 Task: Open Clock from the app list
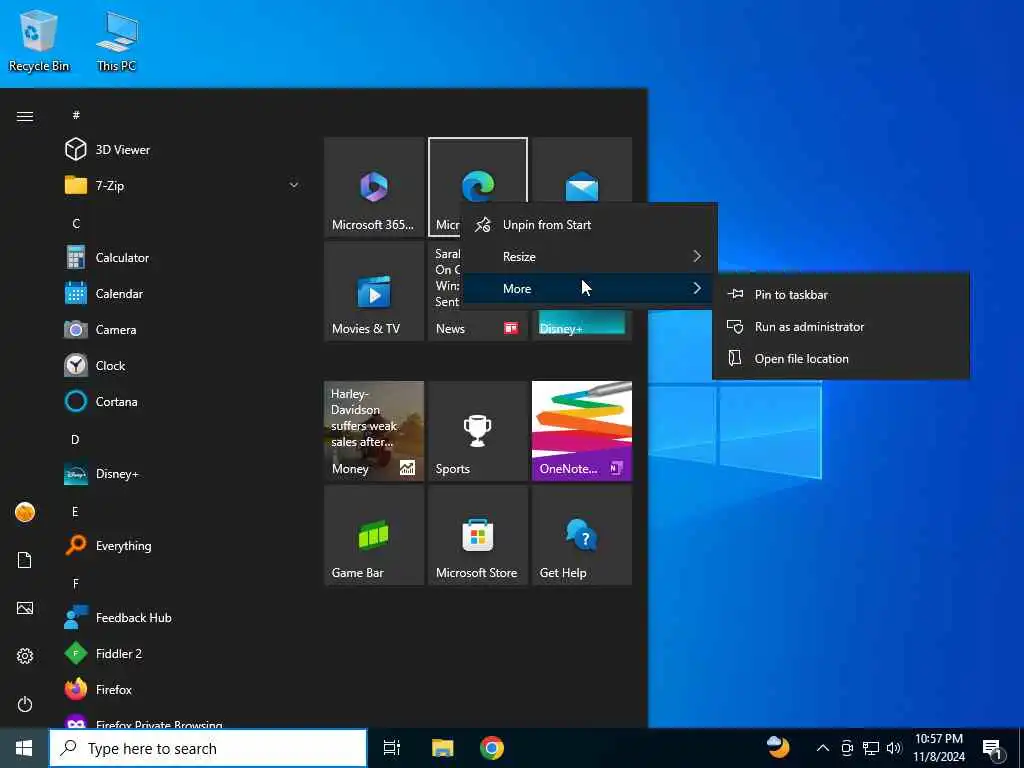click(x=182, y=365)
